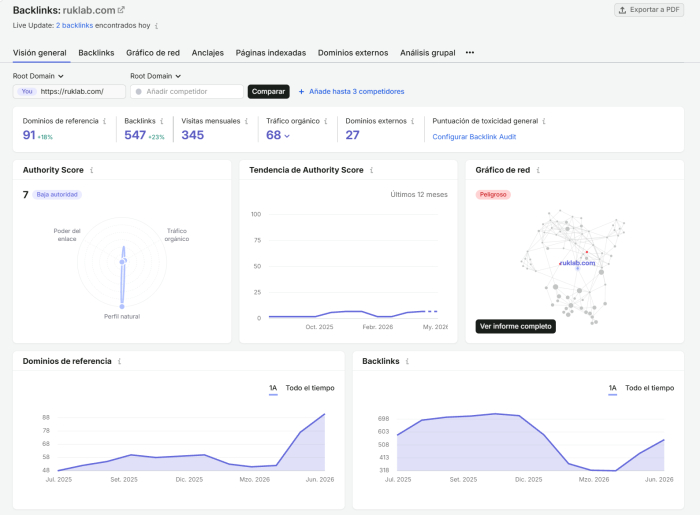
Task: Show info icon next to Backlinks metric
Action: [x=162, y=121]
